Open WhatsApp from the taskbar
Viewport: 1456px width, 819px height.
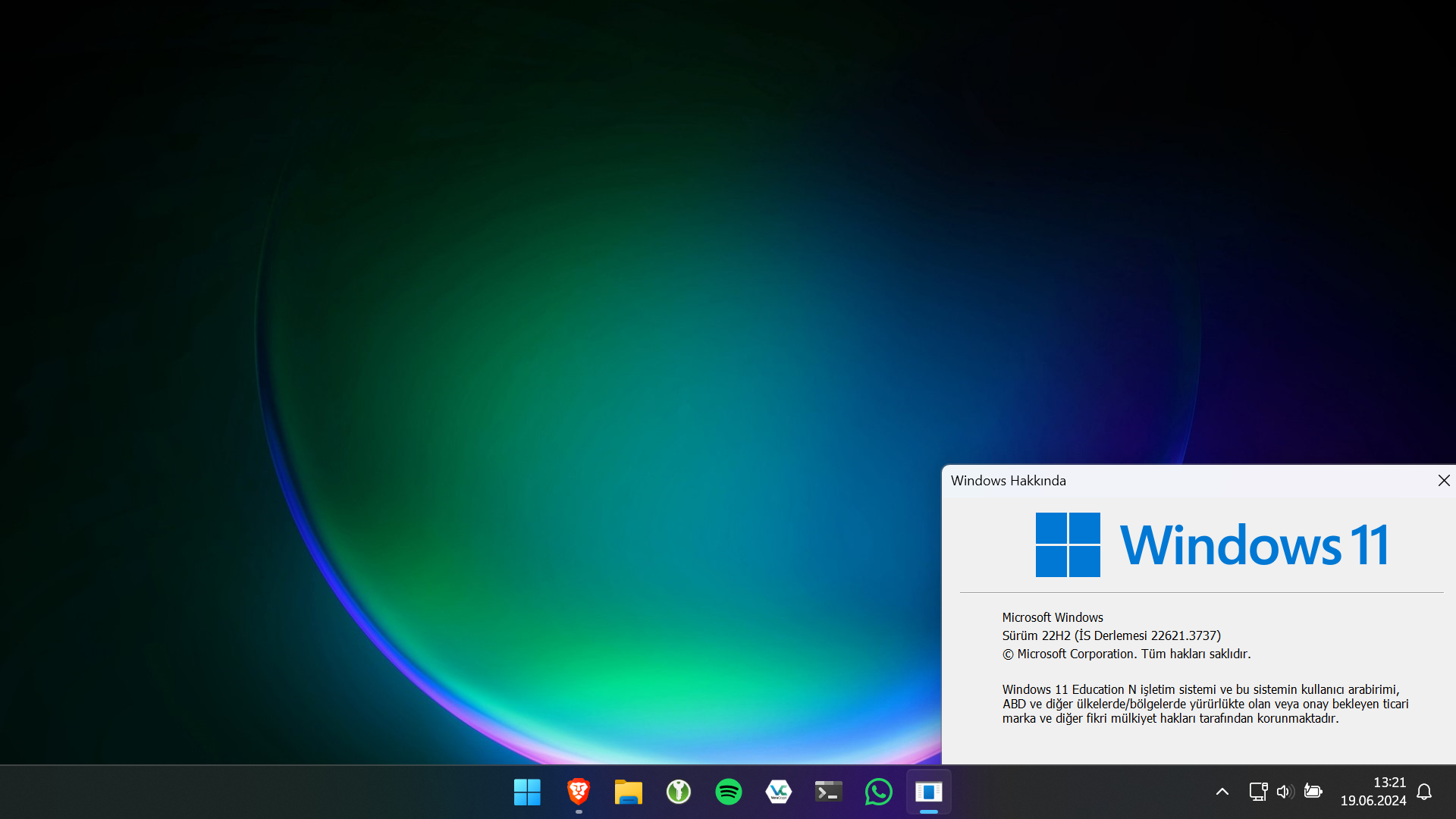pyautogui.click(x=878, y=792)
